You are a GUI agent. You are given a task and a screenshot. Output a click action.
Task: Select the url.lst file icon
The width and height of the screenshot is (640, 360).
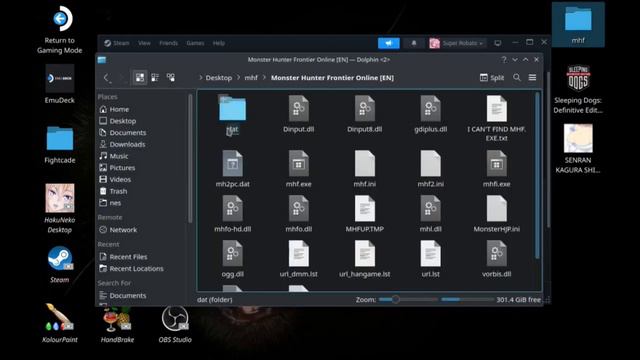431,253
